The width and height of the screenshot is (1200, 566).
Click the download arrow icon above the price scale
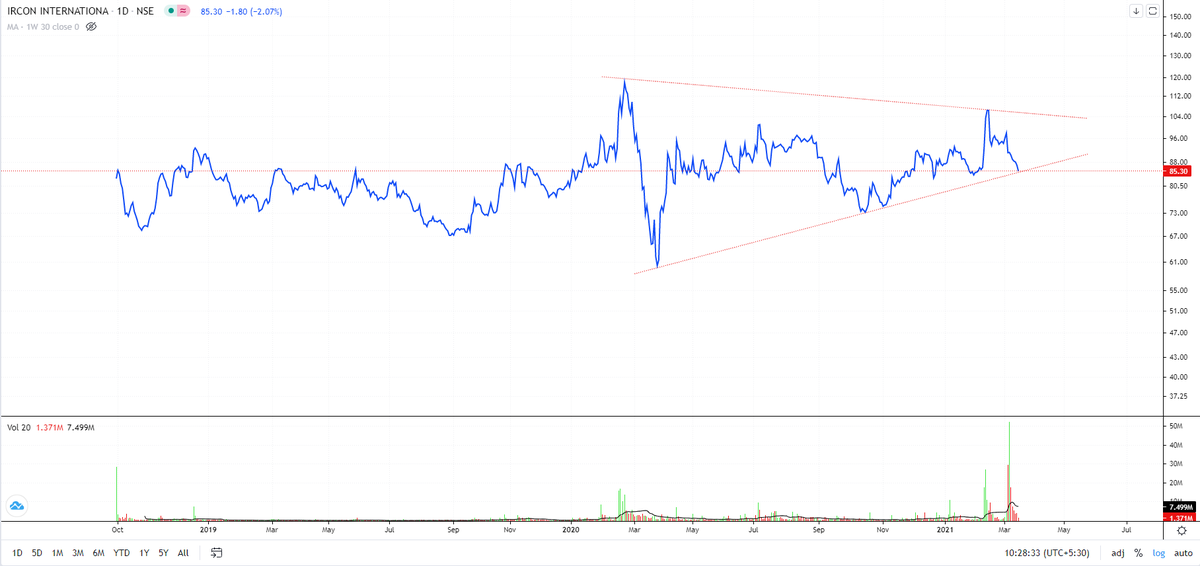(1136, 11)
